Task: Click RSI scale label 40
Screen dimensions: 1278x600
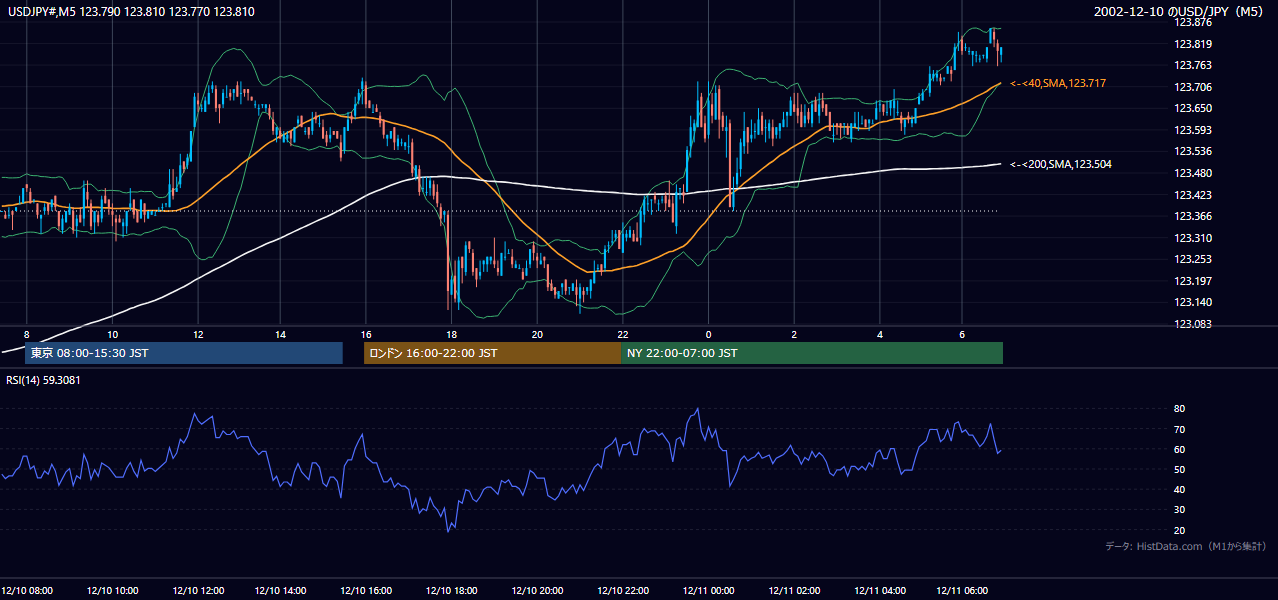Action: (x=1179, y=489)
